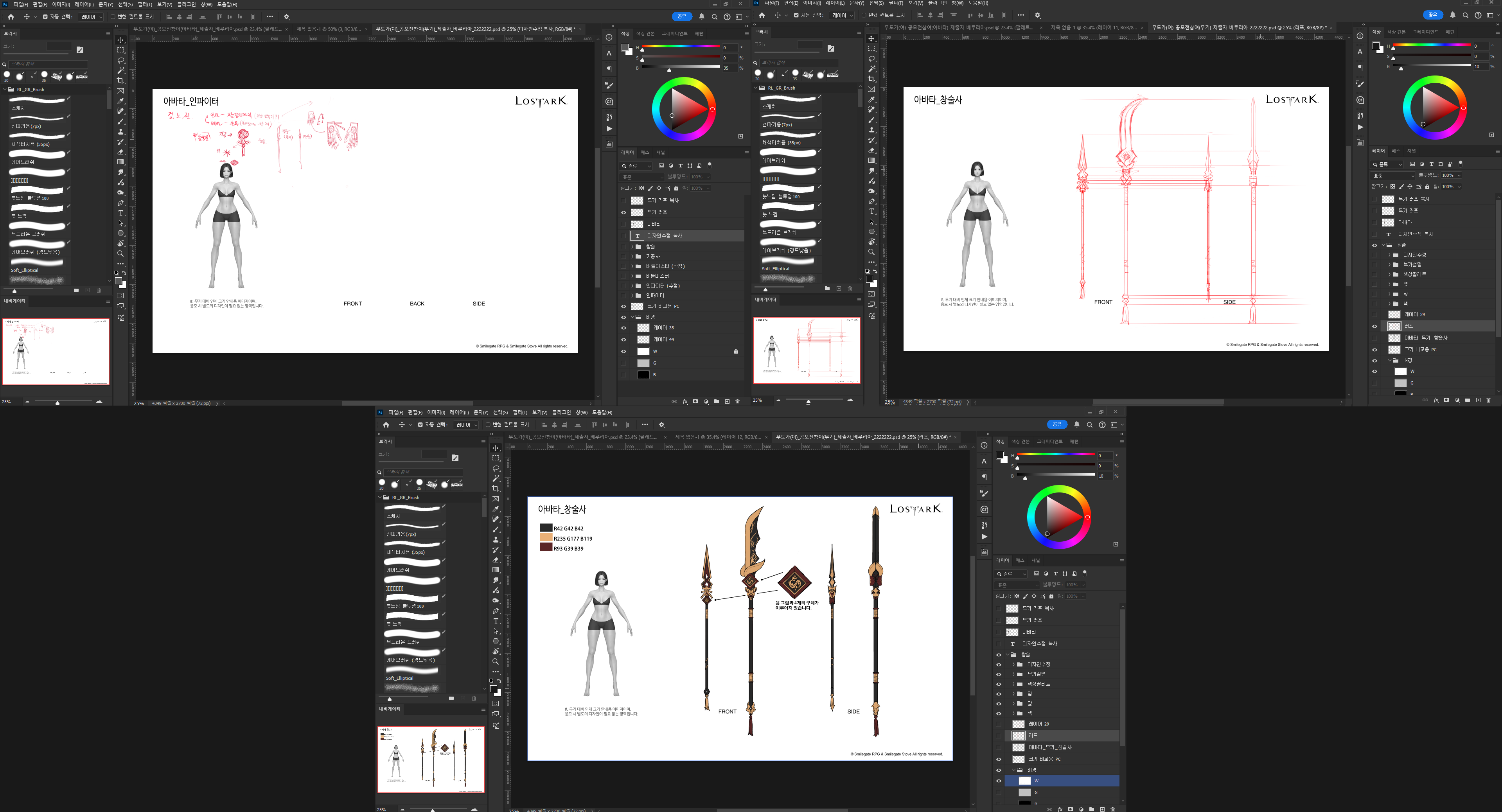The height and width of the screenshot is (812, 1502).
Task: Open '색상 견본' tab in top-right window
Action: coord(1396,32)
